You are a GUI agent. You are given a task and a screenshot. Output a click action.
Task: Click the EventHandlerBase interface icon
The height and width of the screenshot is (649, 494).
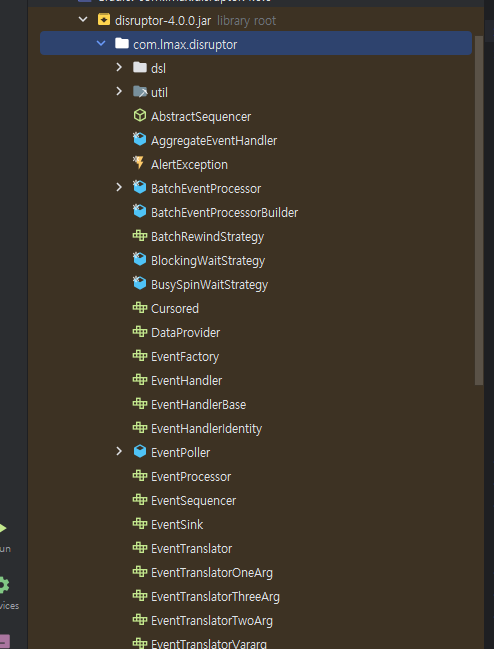tap(140, 404)
